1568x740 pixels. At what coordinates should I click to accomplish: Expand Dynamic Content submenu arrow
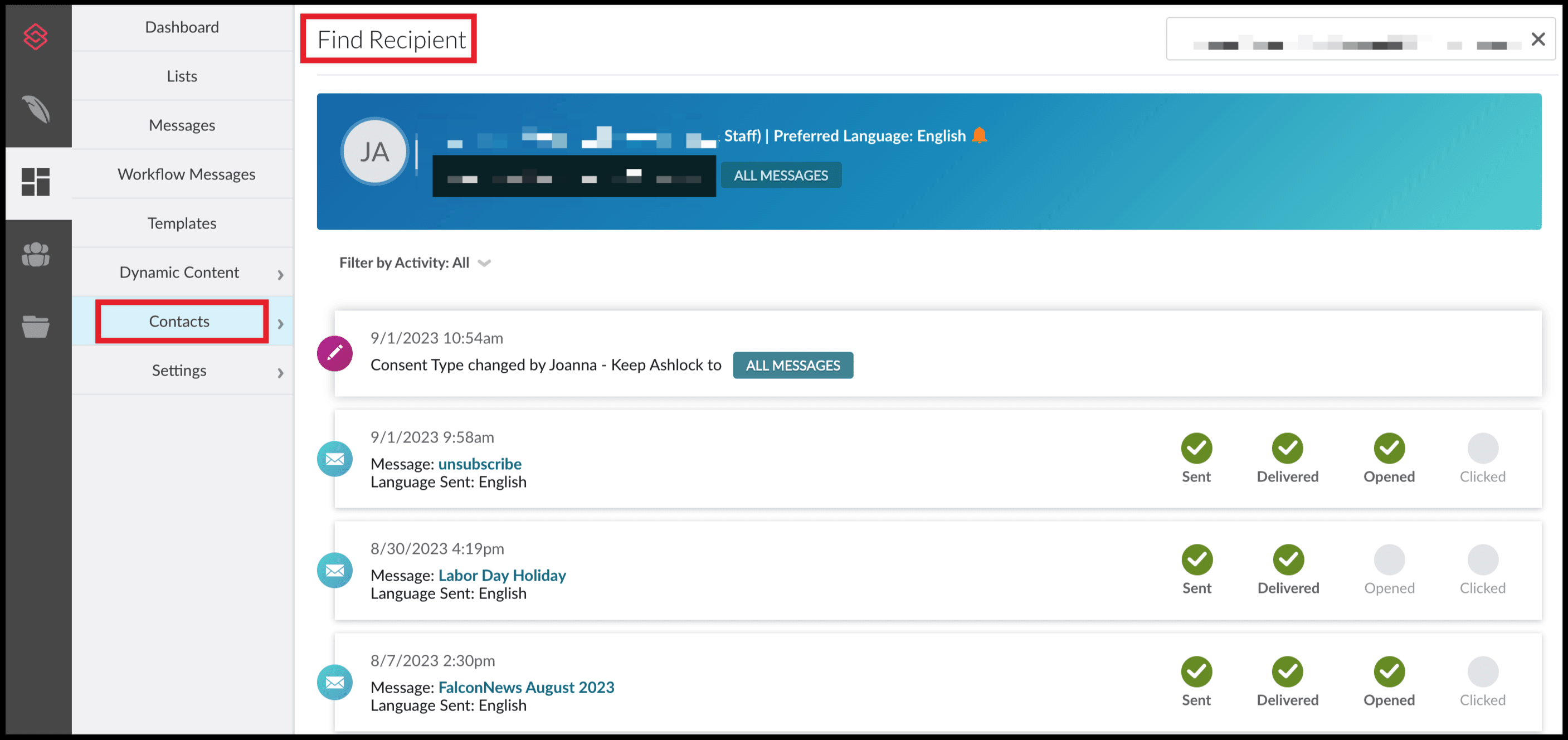281,275
